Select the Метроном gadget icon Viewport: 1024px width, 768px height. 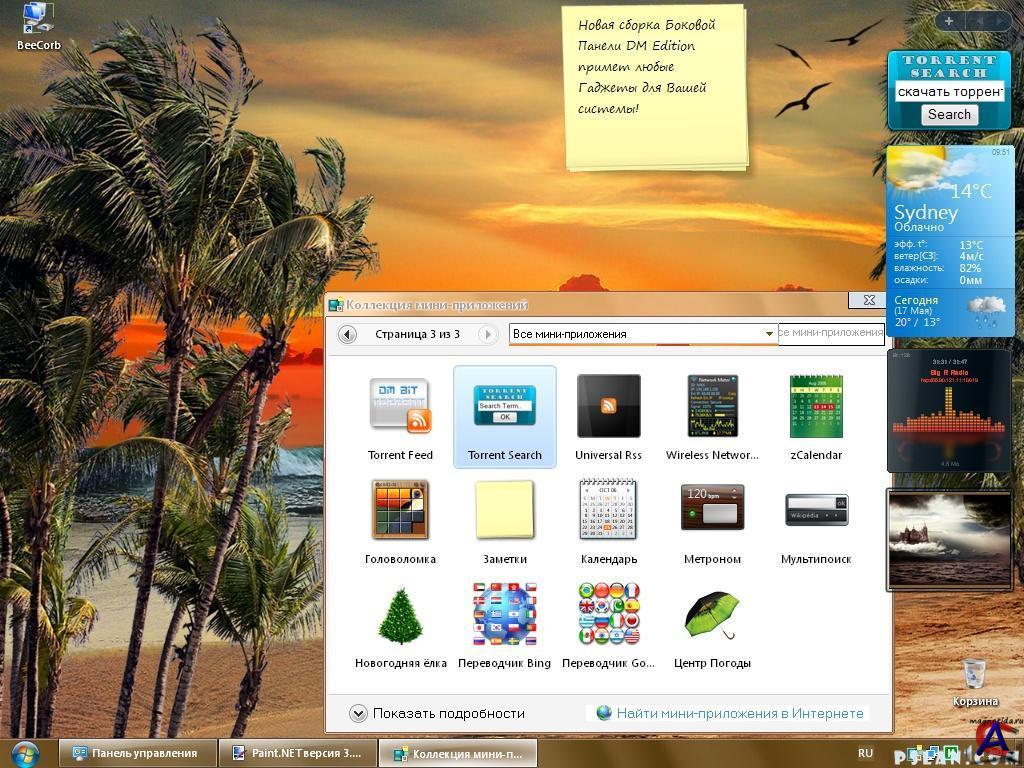pos(712,511)
